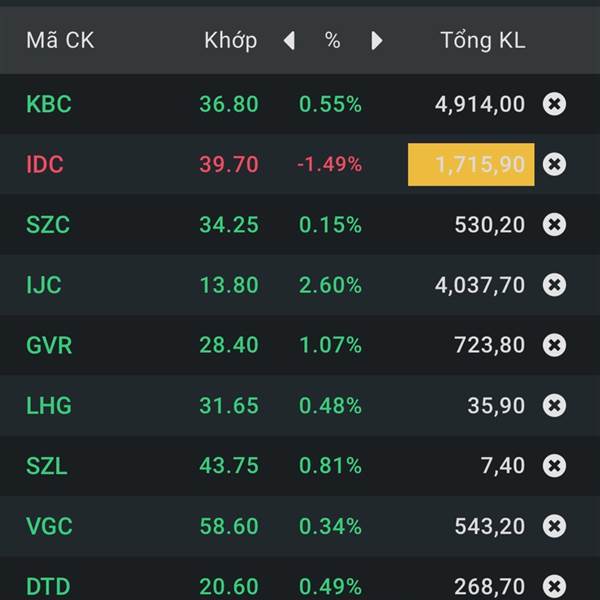Remove IDC row using X icon
The width and height of the screenshot is (600, 600).
tap(554, 164)
